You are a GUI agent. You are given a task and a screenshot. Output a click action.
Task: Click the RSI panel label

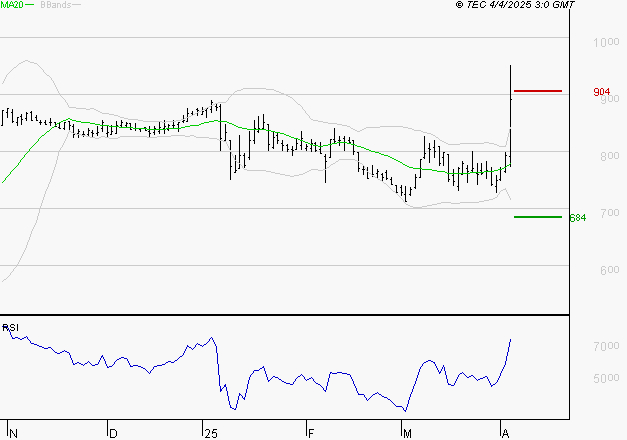pyautogui.click(x=10, y=328)
